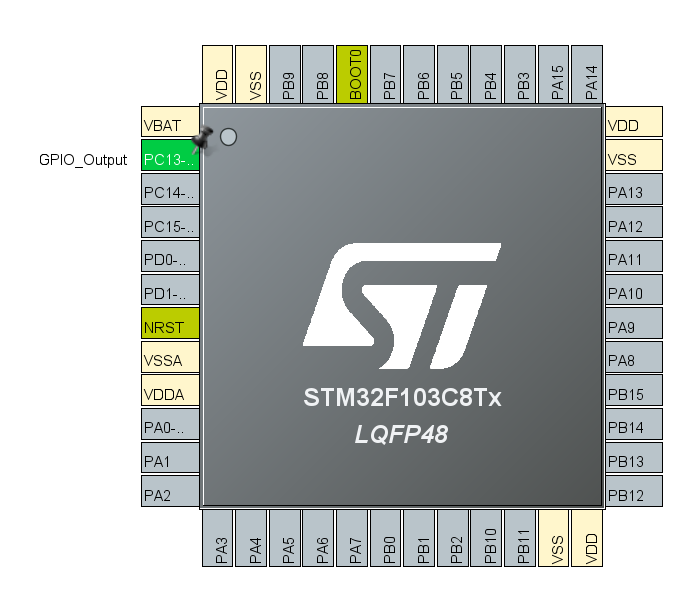Select the PA12 pin
Image resolution: width=676 pixels, height=593 pixels.
coord(634,223)
